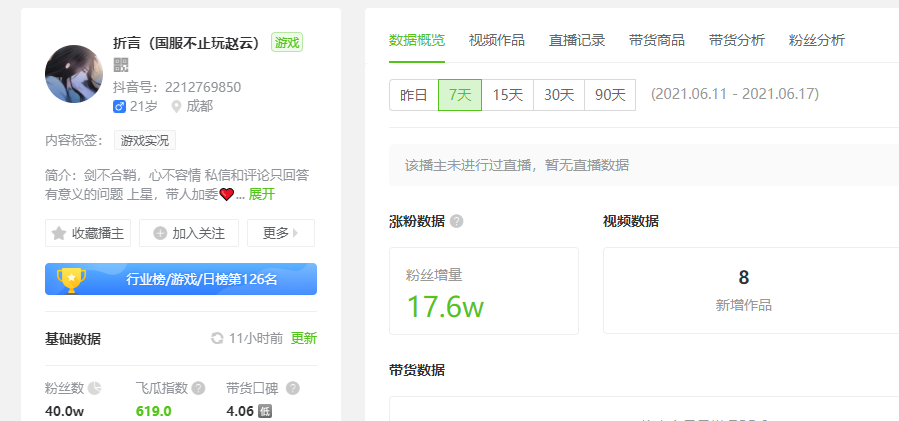Screen dimensions: 899x421
Task: Click the 619.0 飞瓜指数 value
Action: click(x=154, y=411)
